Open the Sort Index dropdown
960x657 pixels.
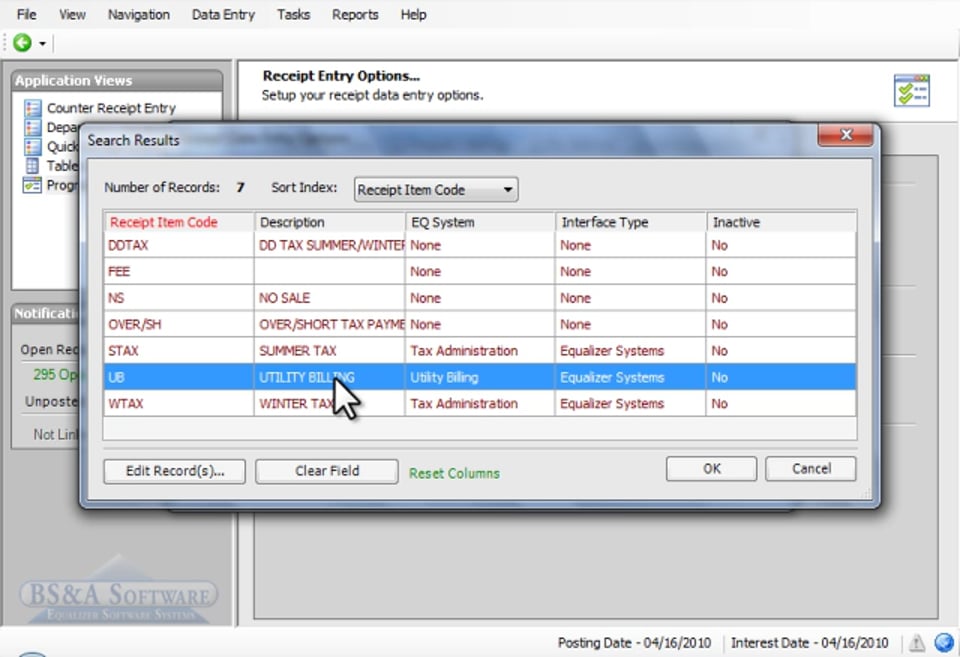click(436, 190)
